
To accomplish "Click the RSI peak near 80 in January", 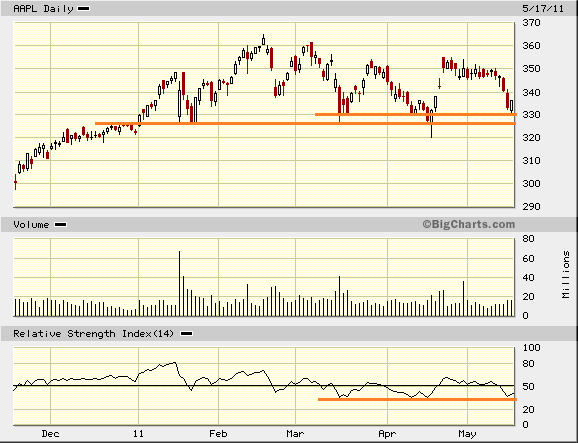I will [174, 363].
